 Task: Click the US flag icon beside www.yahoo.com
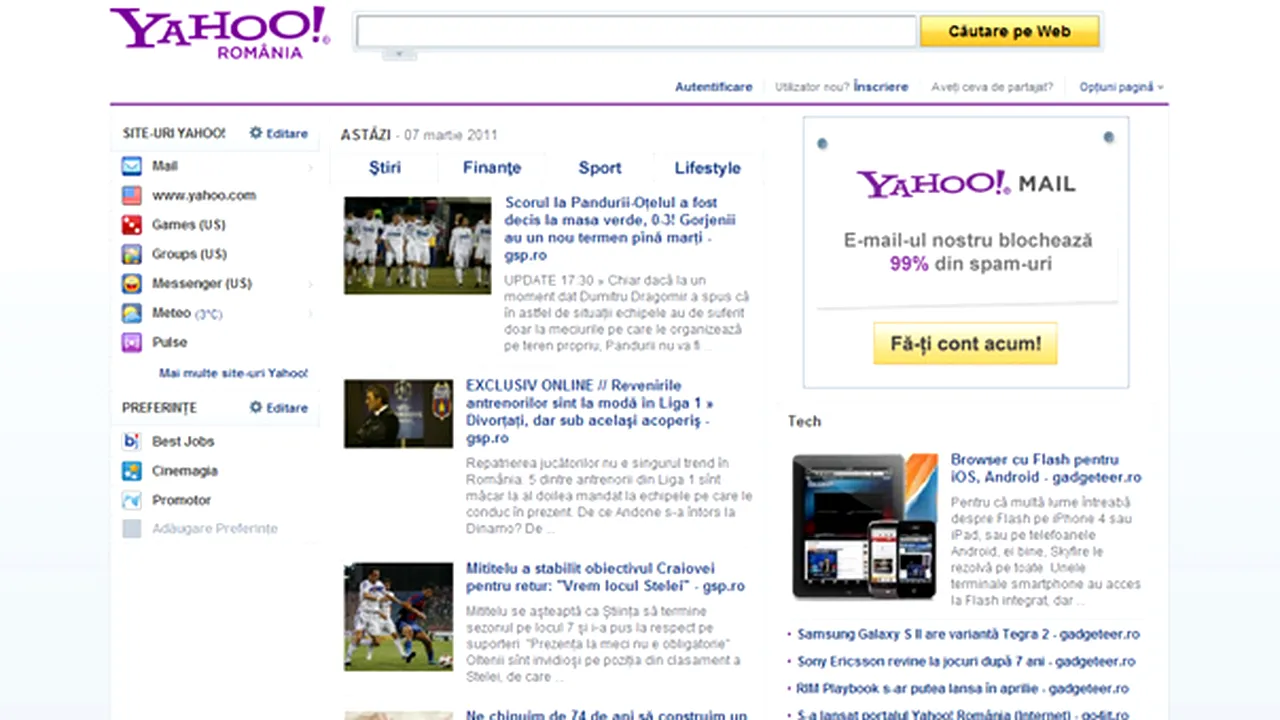132,195
